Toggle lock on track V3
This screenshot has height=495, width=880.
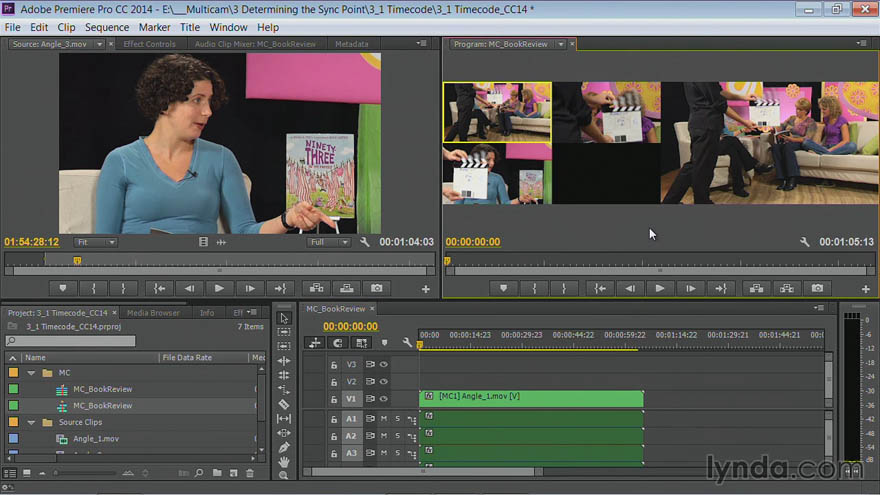[x=334, y=365]
